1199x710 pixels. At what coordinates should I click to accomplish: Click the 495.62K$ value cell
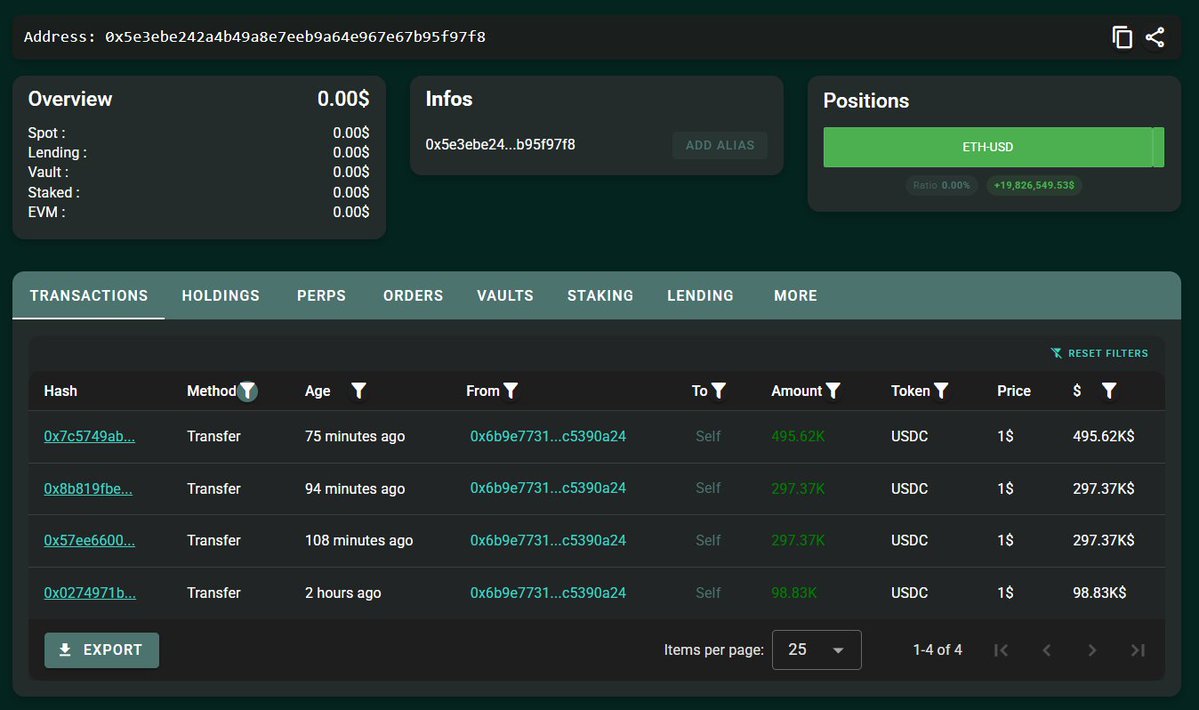[1103, 436]
